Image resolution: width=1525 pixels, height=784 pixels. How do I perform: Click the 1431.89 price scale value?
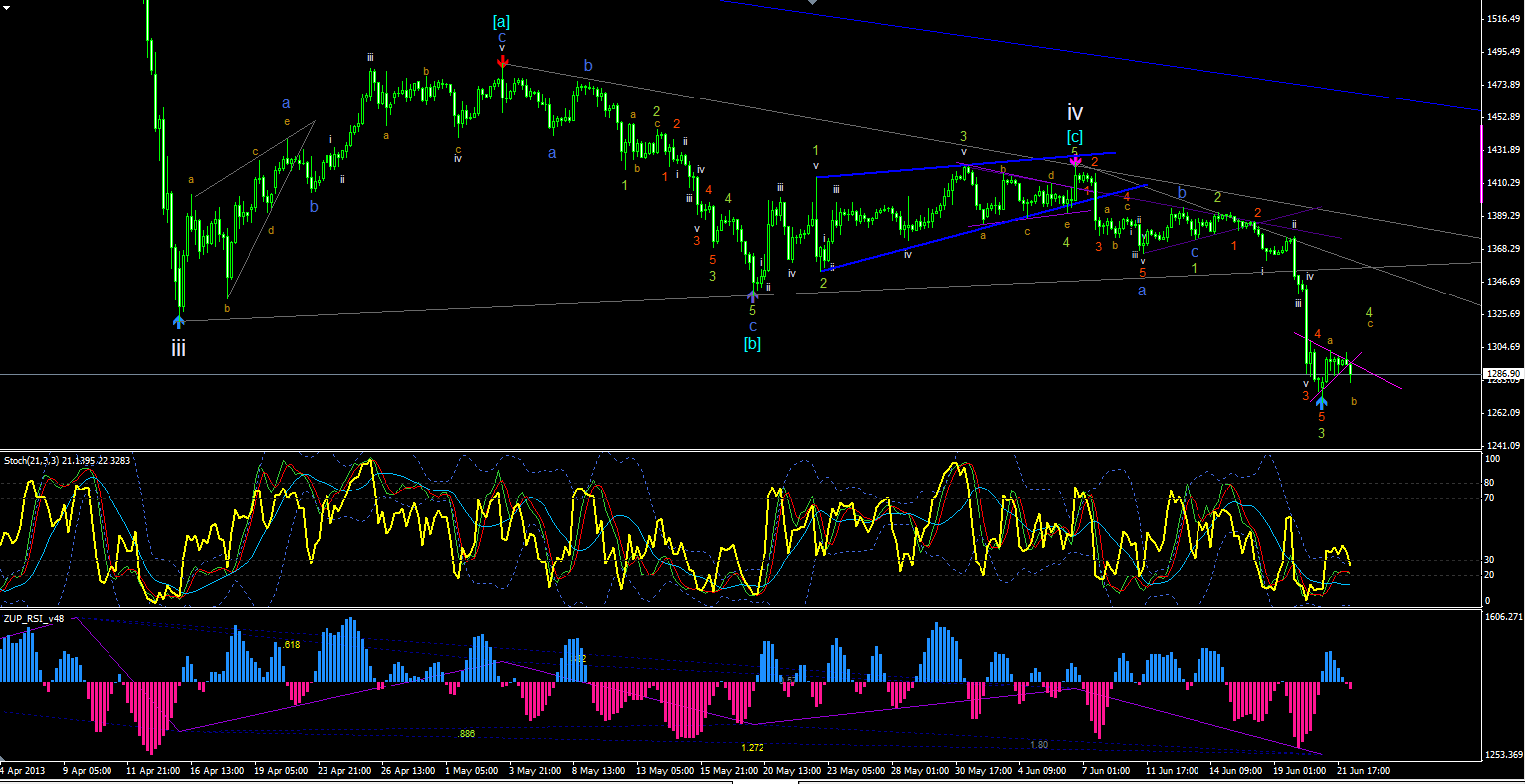coord(1501,150)
